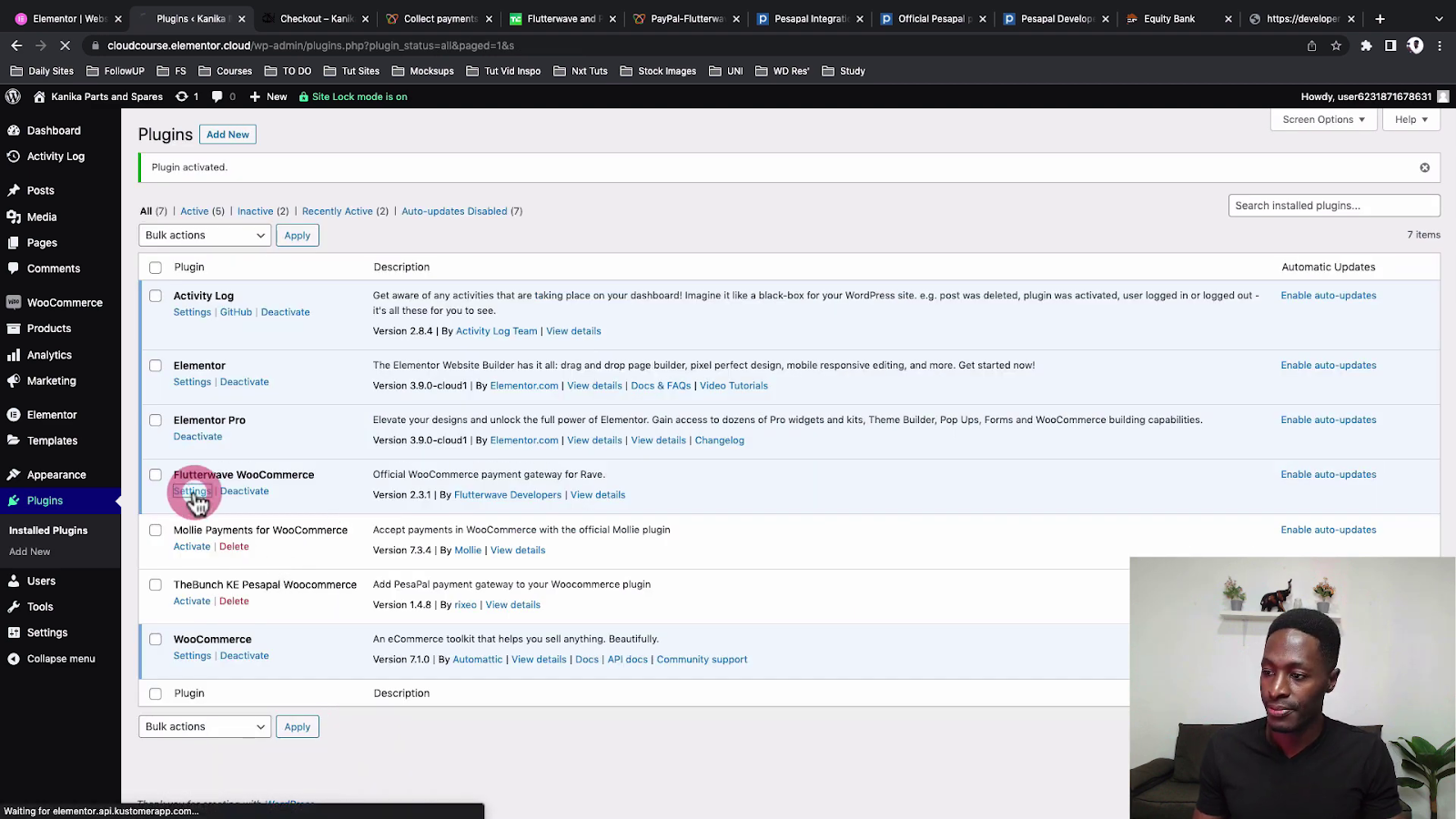Bookmark this page with the star icon
The image size is (1456, 819).
coord(1336,45)
